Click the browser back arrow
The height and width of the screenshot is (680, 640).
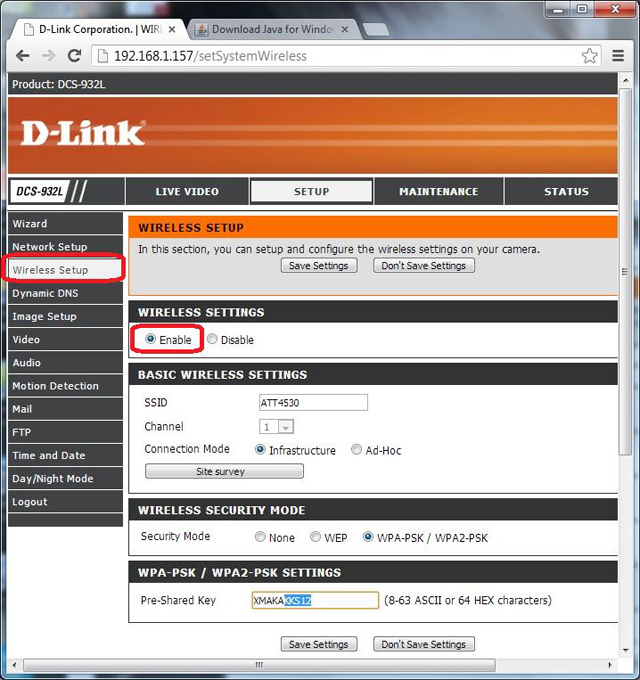tap(23, 56)
